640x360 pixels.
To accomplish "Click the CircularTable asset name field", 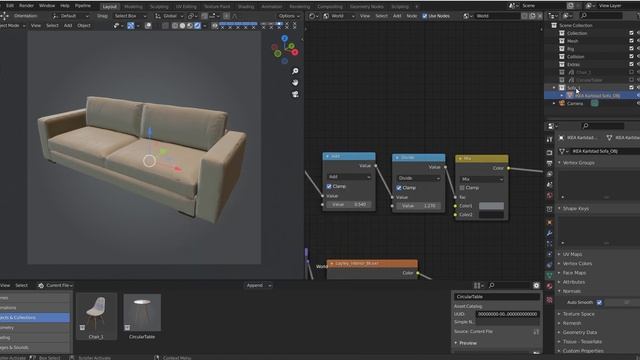I will click(497, 297).
